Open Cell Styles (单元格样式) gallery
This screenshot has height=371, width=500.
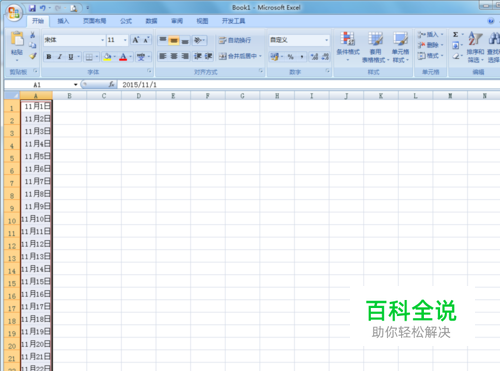pyautogui.click(x=400, y=47)
